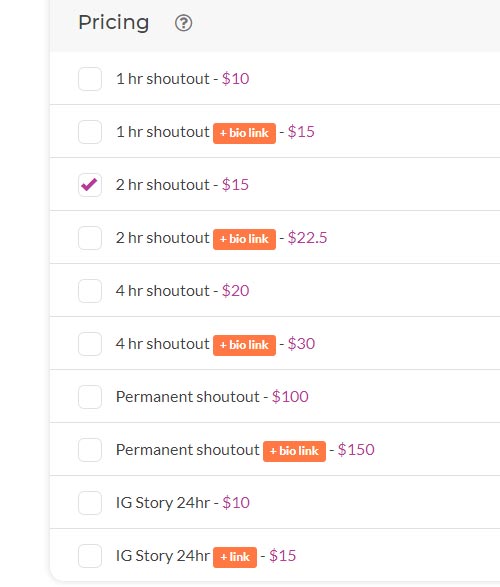Click the Pricing section heading
Image resolution: width=500 pixels, height=587 pixels.
tap(114, 22)
